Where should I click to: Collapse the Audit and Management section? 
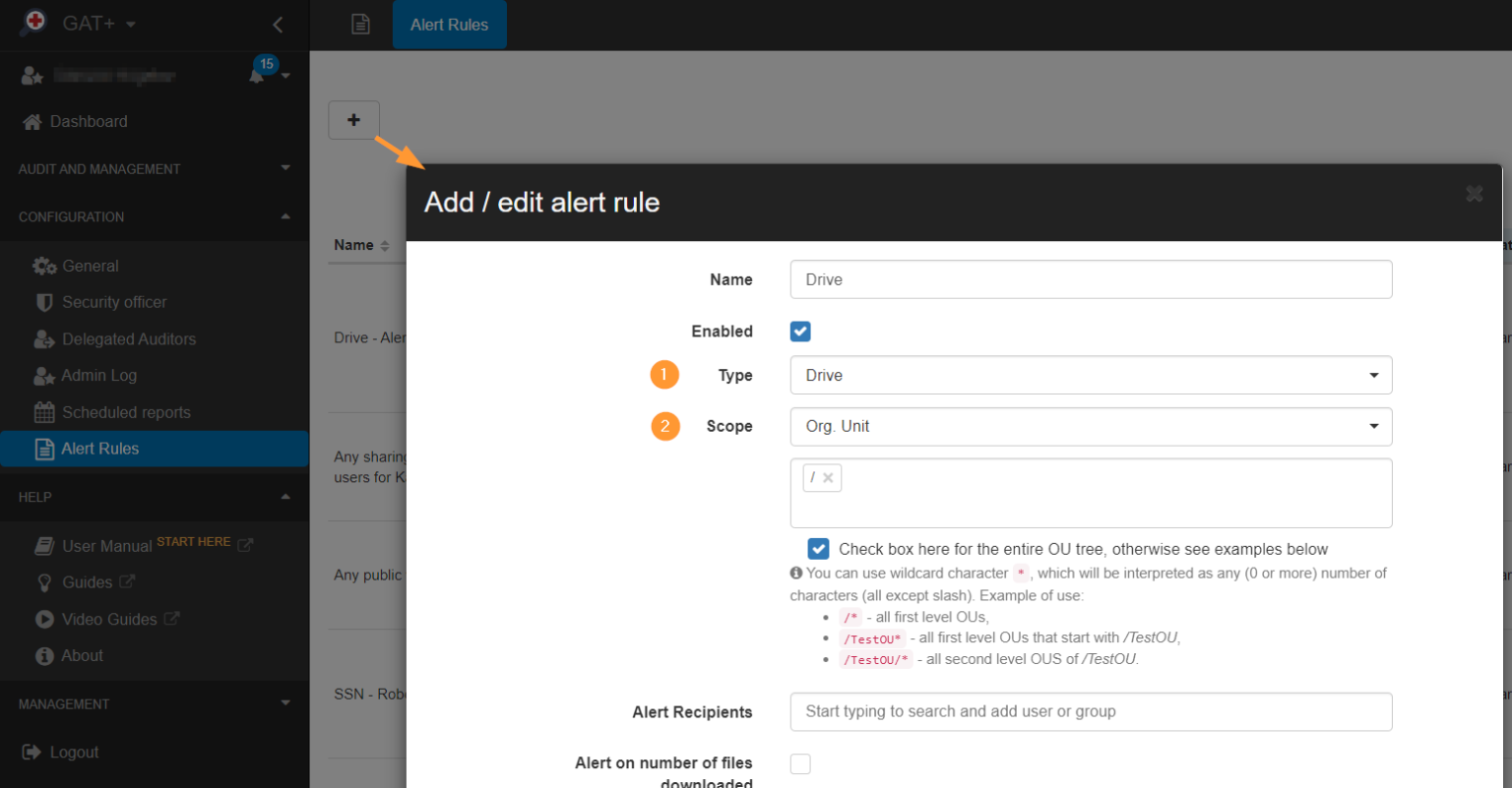tap(284, 168)
